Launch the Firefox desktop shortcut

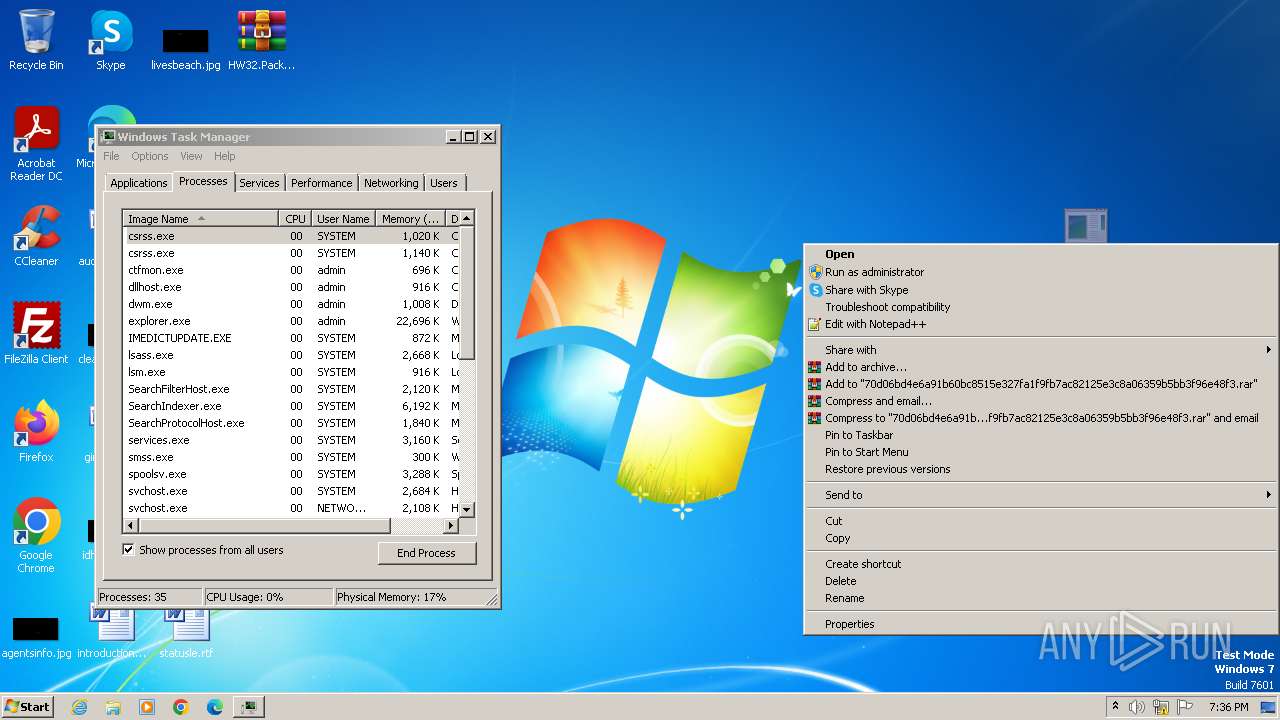point(36,431)
